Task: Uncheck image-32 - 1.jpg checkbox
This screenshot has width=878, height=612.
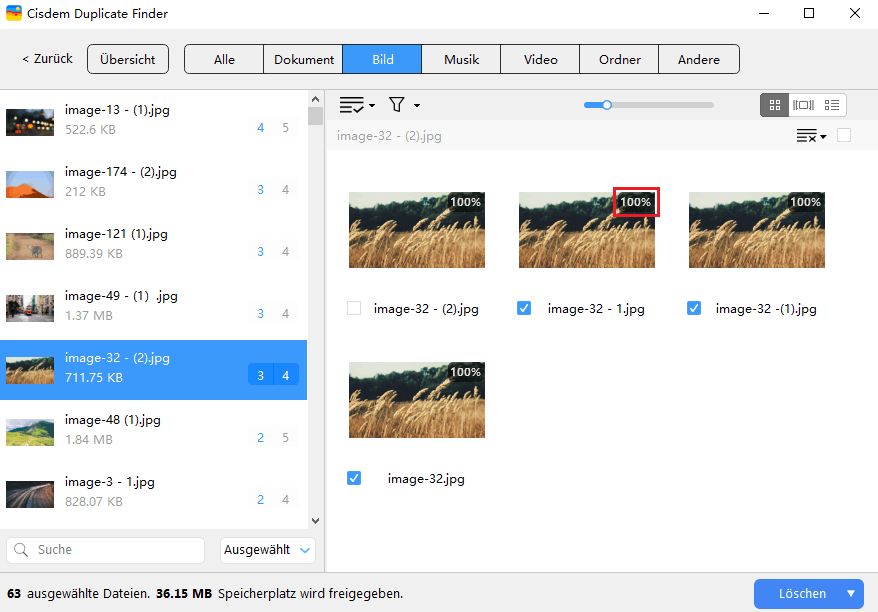Action: [524, 308]
